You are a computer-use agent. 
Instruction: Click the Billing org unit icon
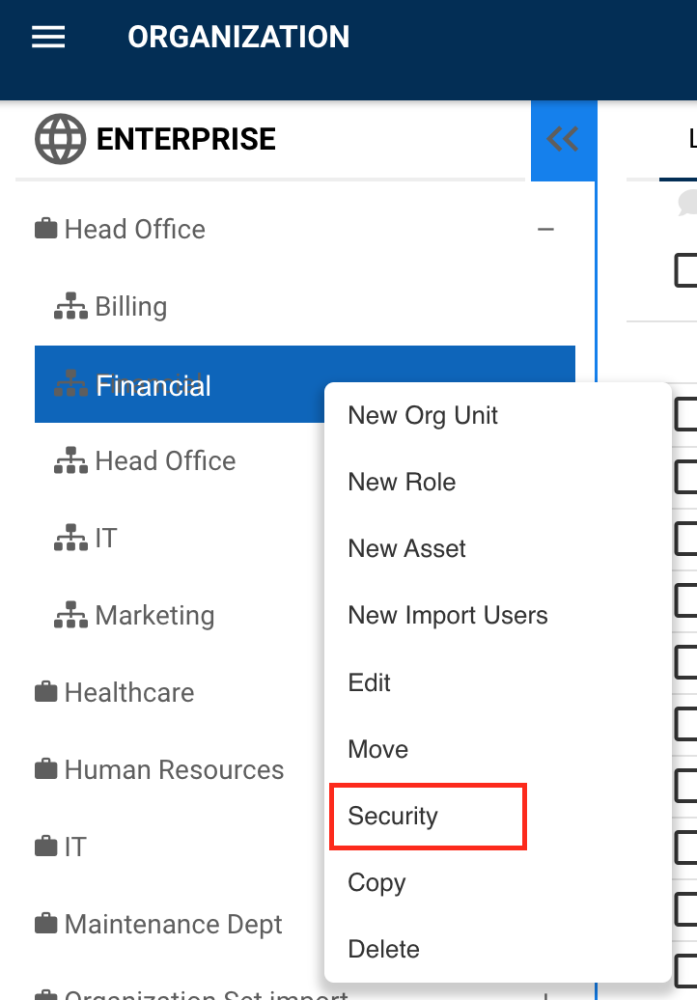click(71, 307)
